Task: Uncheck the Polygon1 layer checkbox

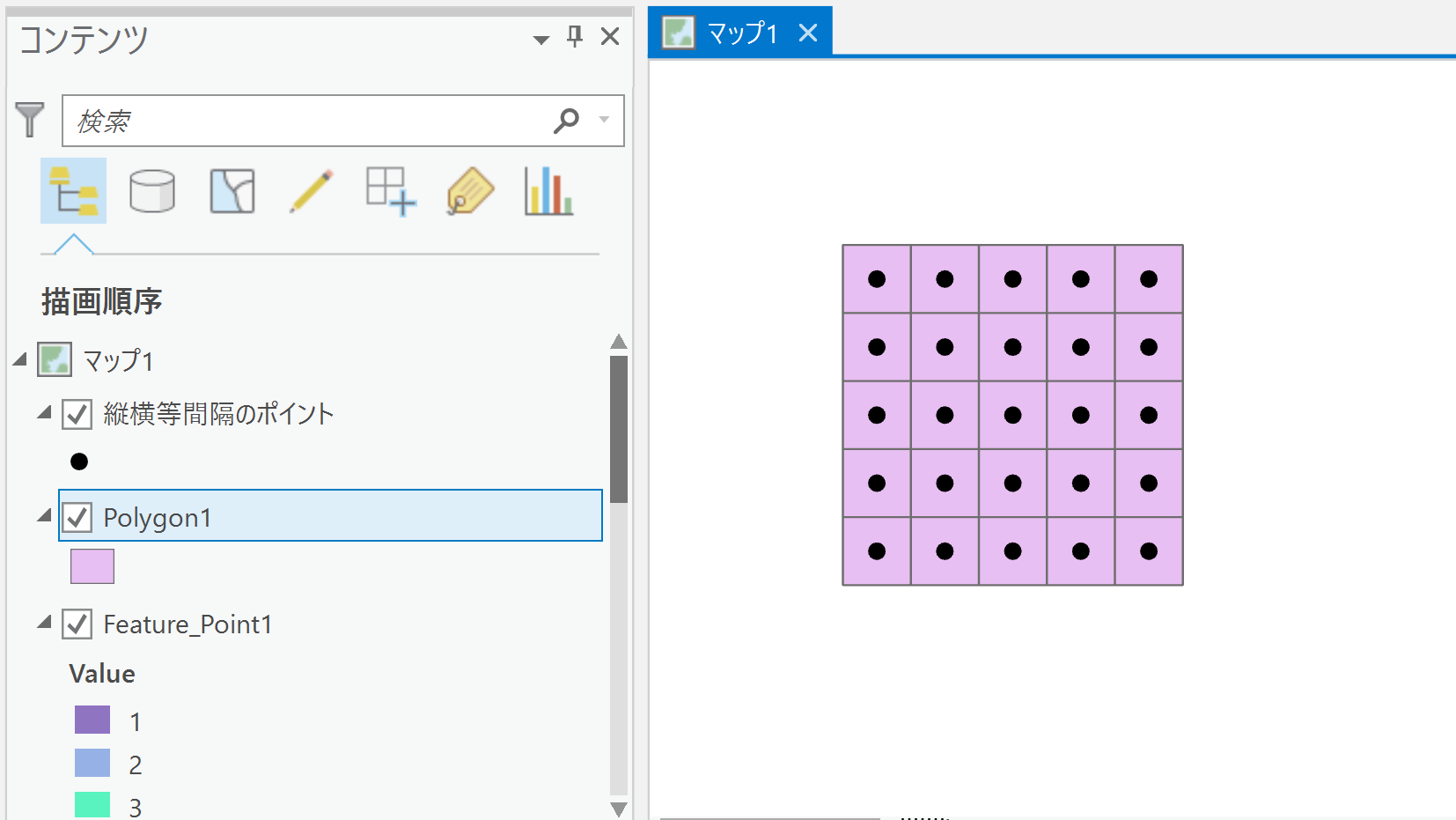Action: [x=77, y=517]
